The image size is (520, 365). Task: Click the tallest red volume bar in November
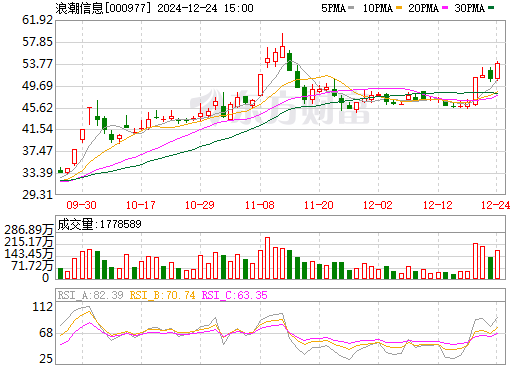[x=267, y=258]
